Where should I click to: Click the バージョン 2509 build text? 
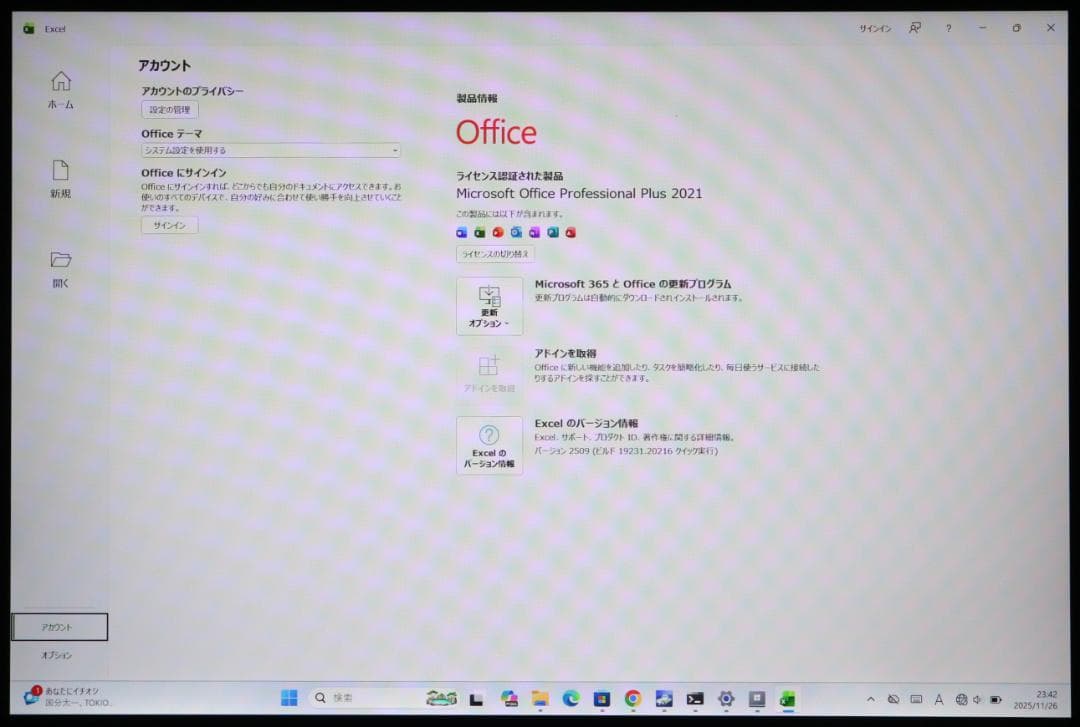(x=626, y=451)
